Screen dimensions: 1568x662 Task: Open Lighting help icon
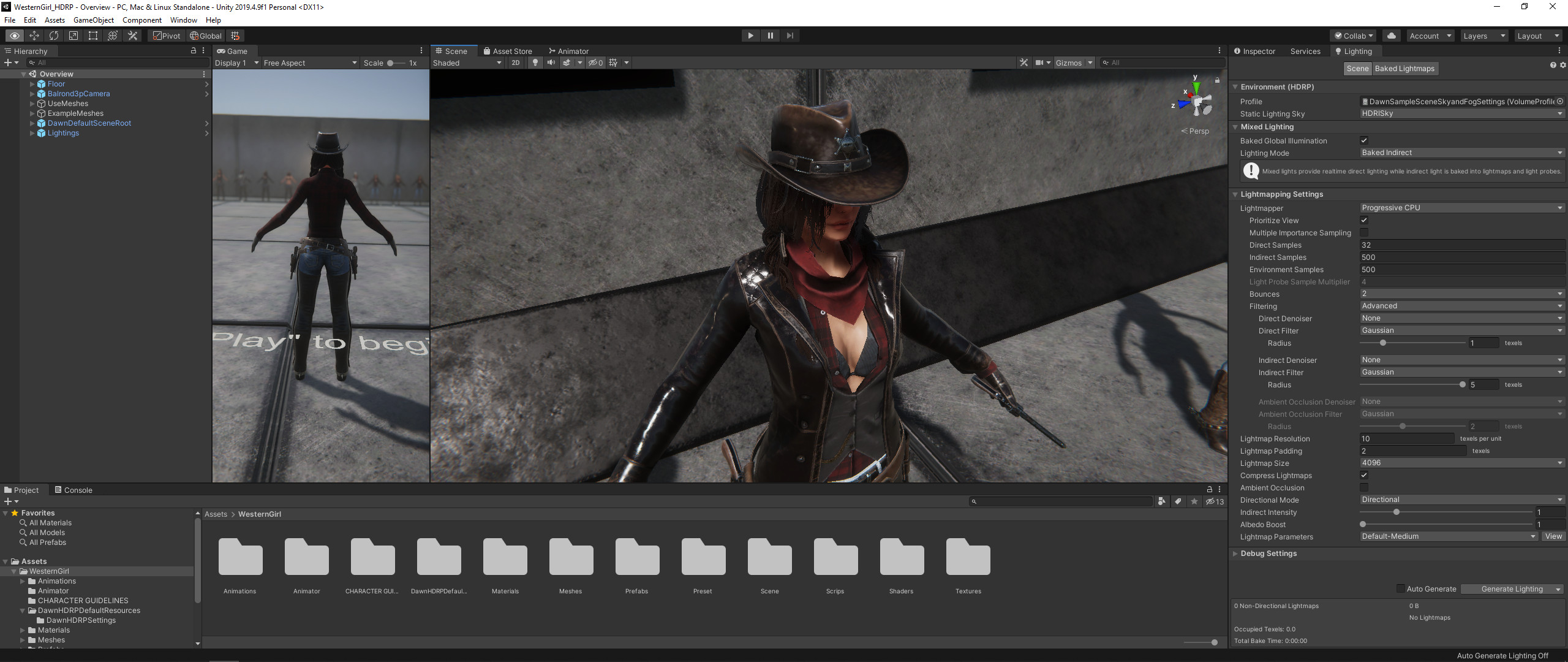pos(1553,65)
